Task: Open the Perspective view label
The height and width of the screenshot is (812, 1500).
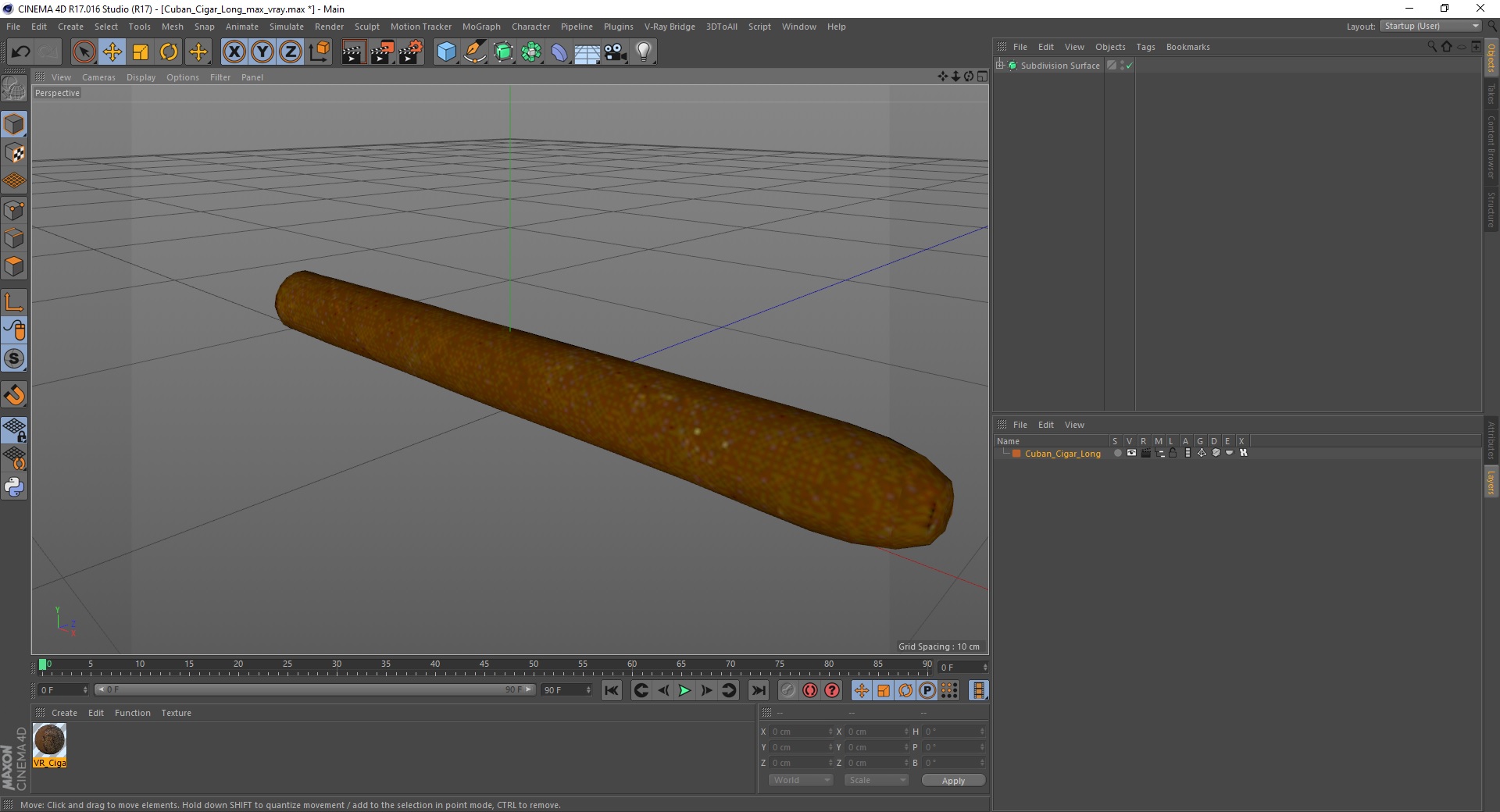Action: pyautogui.click(x=57, y=93)
